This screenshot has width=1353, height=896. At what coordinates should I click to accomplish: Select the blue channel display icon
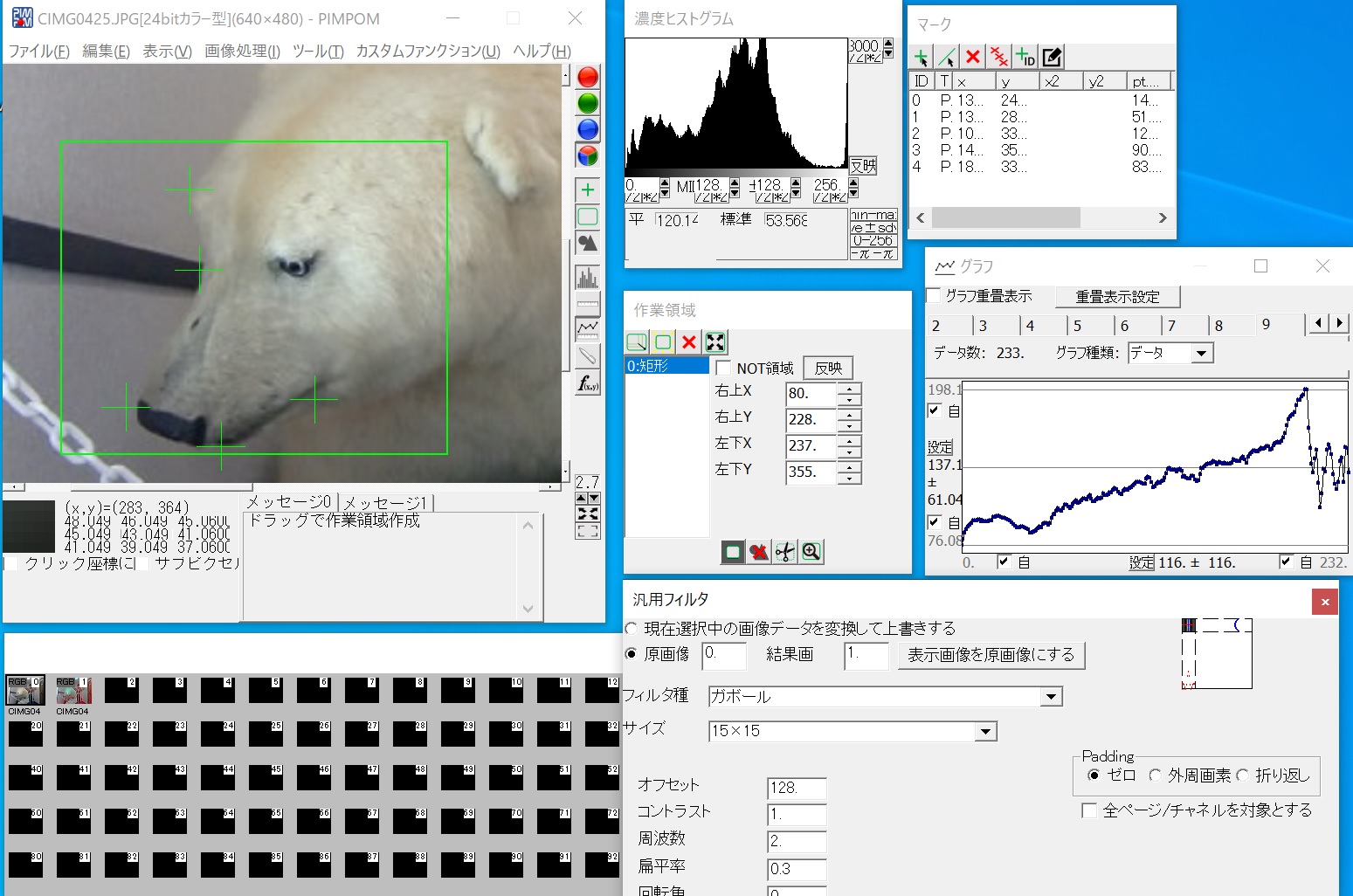pos(587,128)
